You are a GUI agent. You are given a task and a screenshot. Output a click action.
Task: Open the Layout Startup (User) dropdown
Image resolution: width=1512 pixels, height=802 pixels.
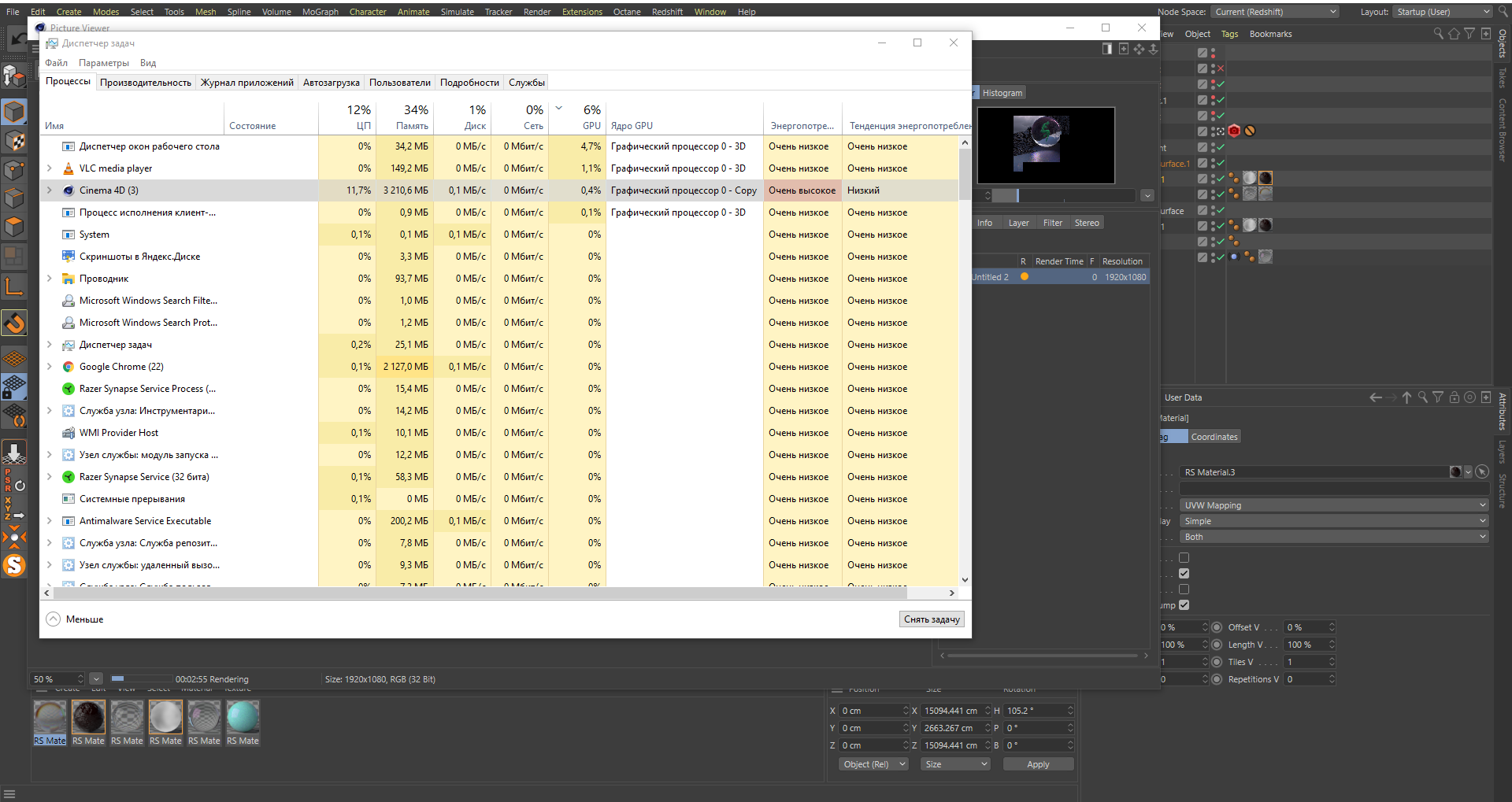(x=1443, y=12)
